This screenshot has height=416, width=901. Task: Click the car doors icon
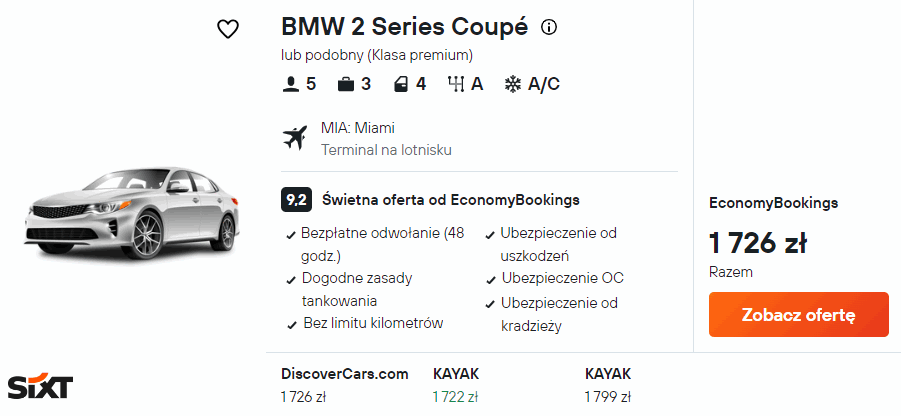click(x=401, y=84)
